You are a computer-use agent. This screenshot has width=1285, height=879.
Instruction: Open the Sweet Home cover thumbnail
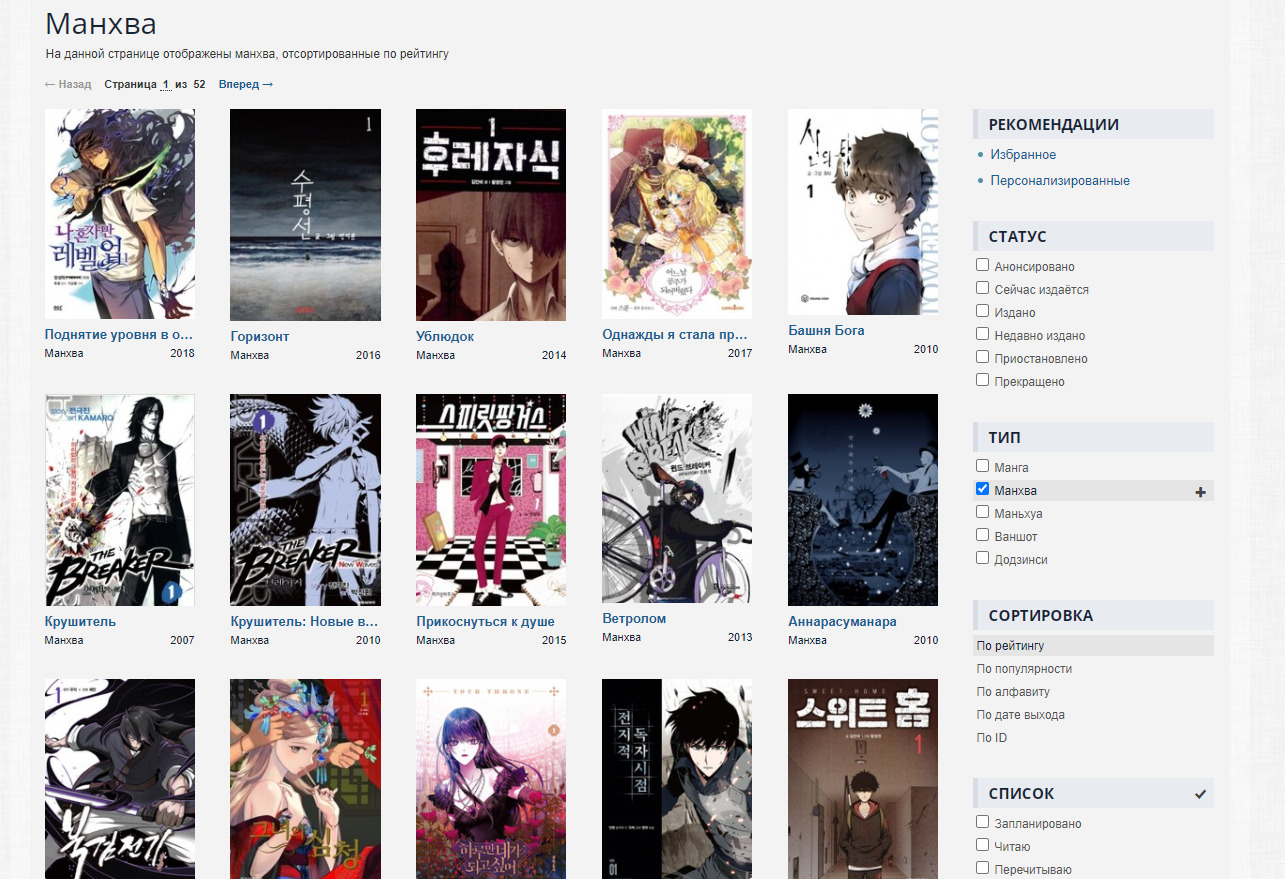coord(862,778)
